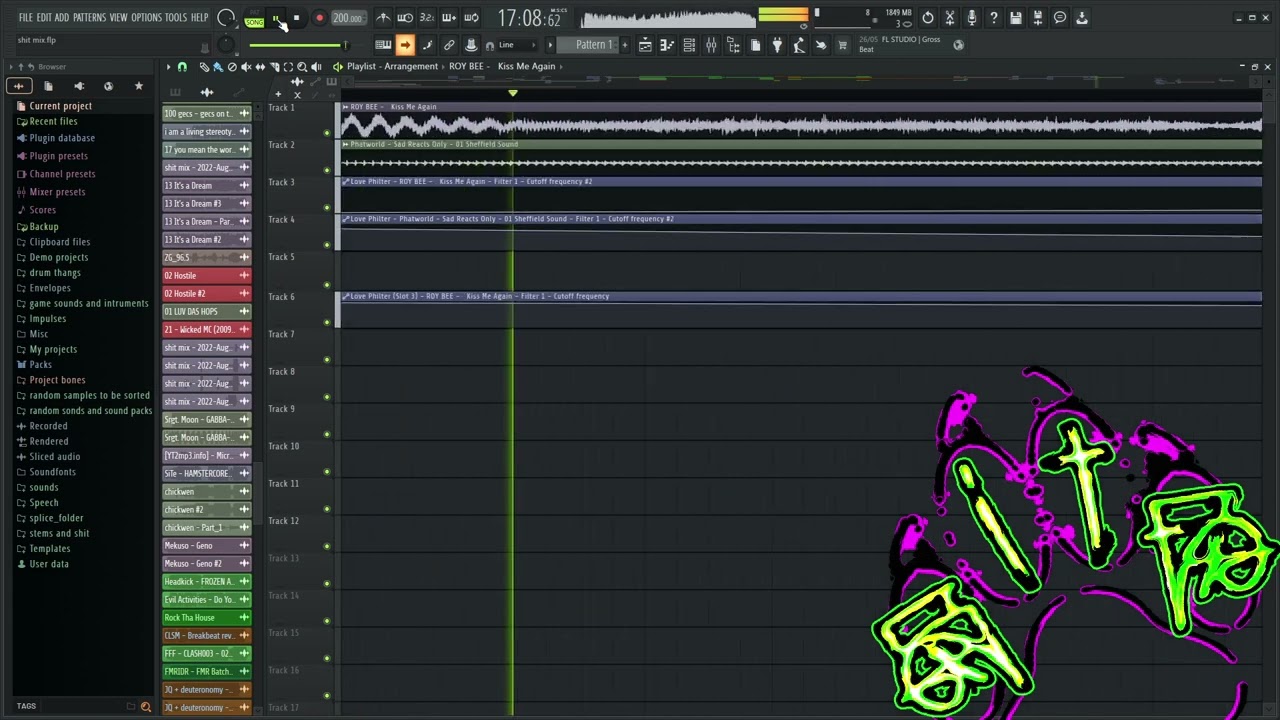The height and width of the screenshot is (720, 1280).
Task: Pause playback with the pause button
Action: click(x=276, y=18)
